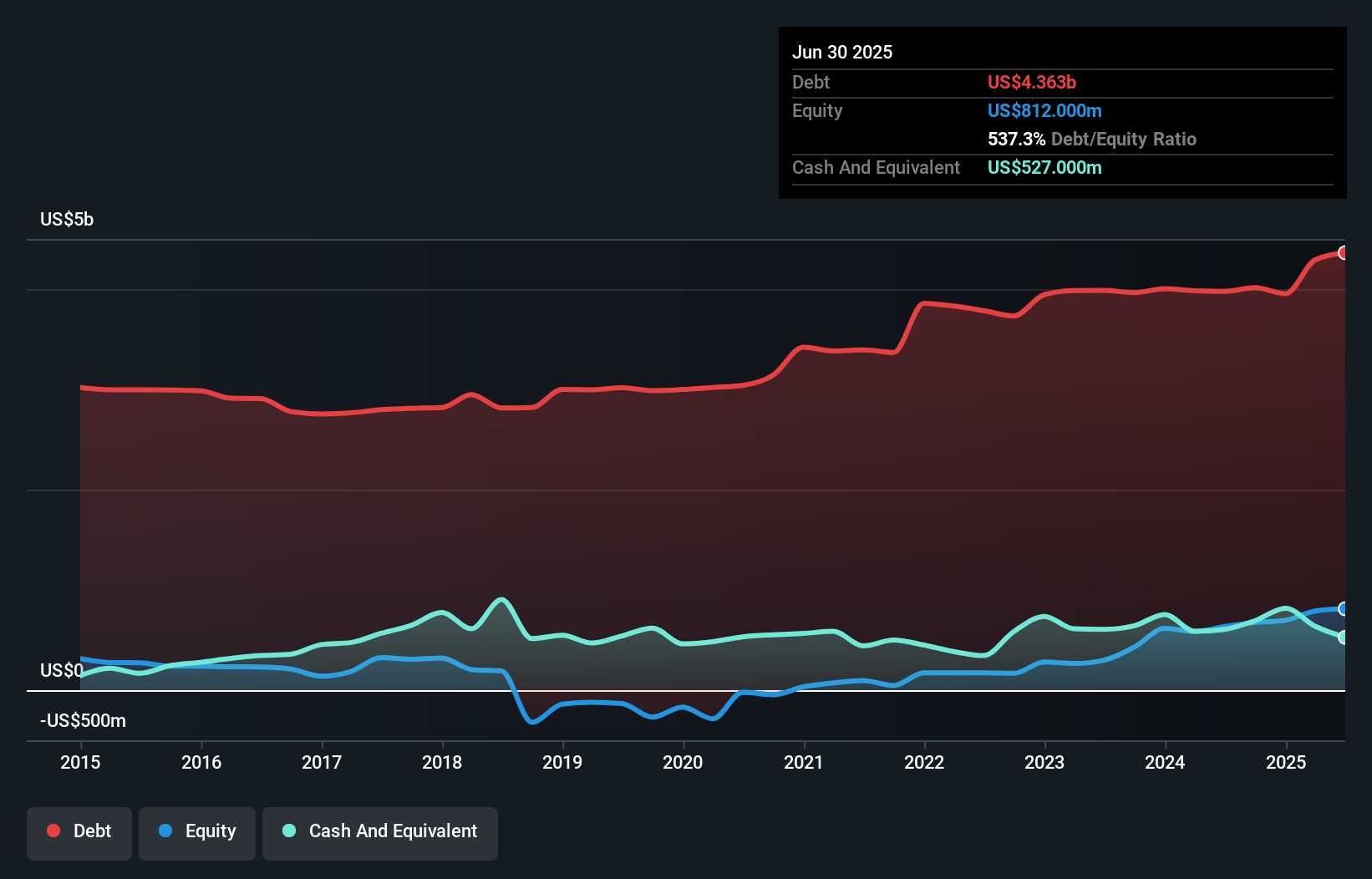Expand the Jun 30 2025 tooltip panel
Viewport: 1372px width, 879px height.
click(842, 52)
